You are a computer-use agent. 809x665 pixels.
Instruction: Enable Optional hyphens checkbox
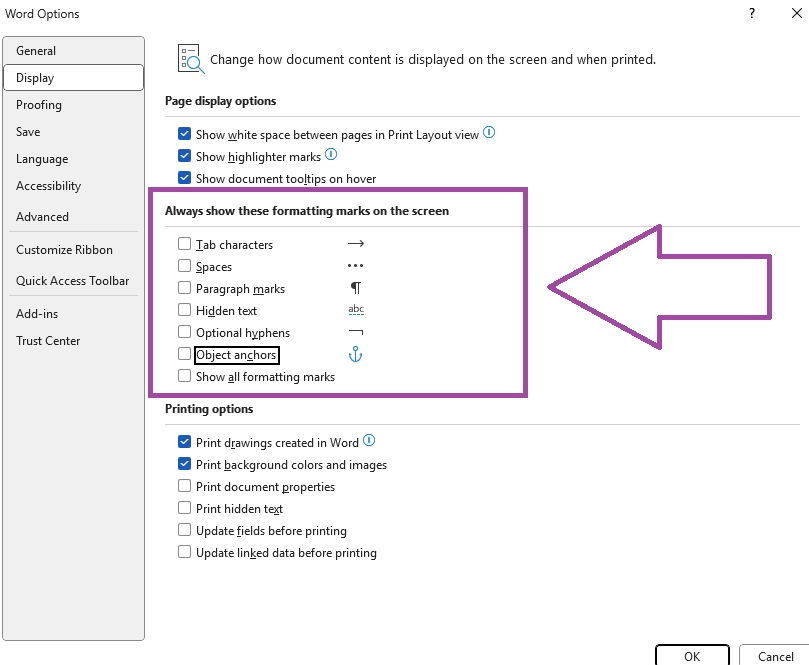coord(184,332)
